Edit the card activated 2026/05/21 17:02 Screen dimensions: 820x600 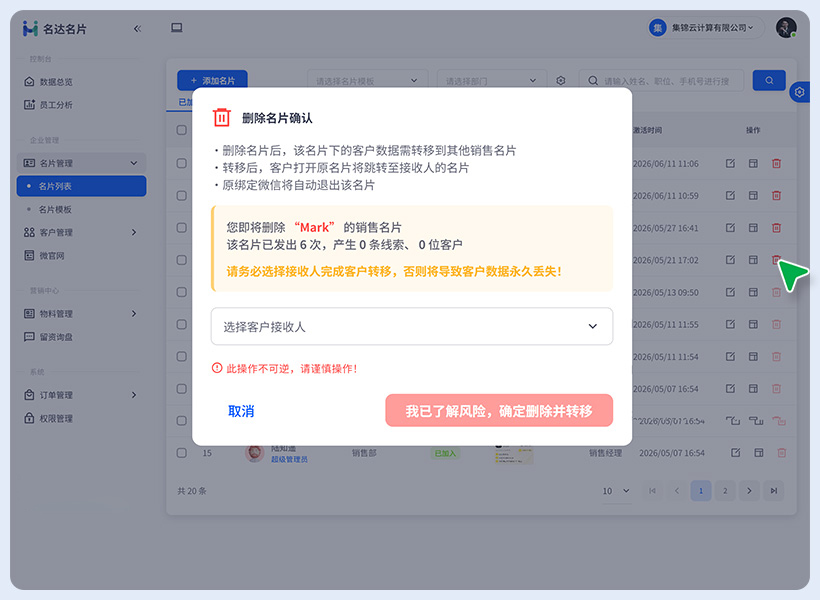coord(731,260)
